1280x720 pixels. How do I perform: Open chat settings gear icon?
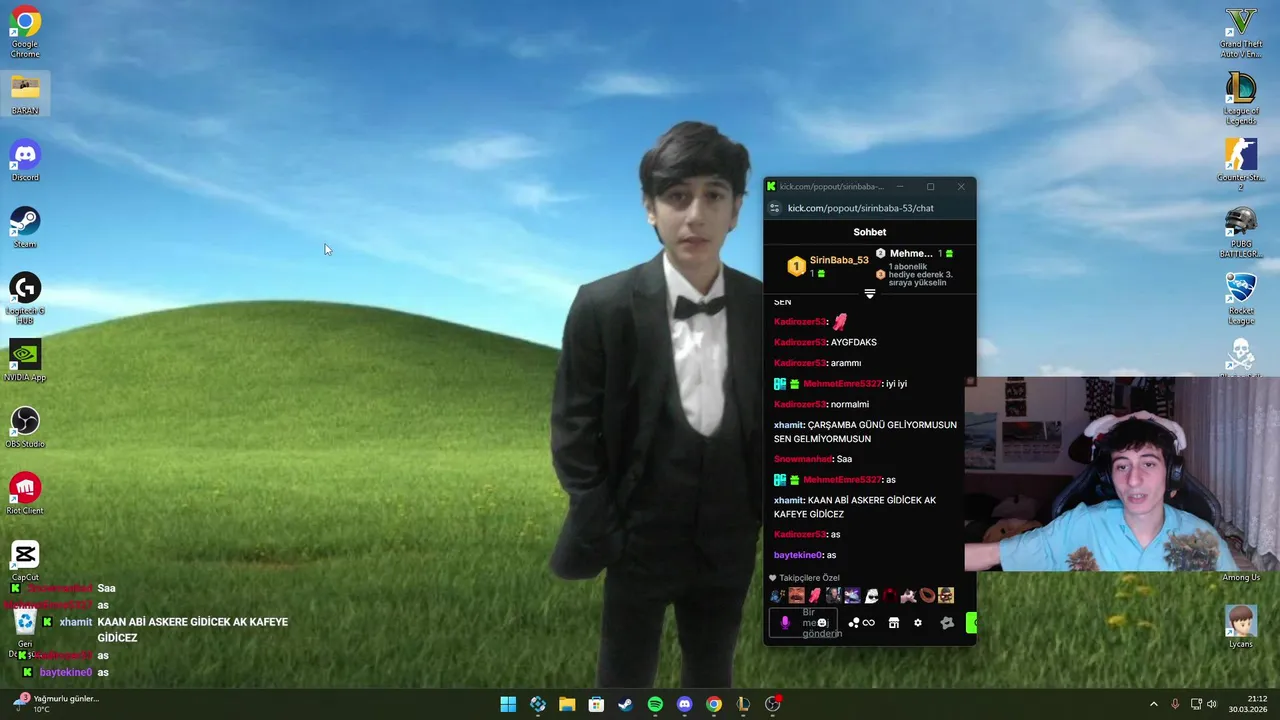pyautogui.click(x=918, y=623)
